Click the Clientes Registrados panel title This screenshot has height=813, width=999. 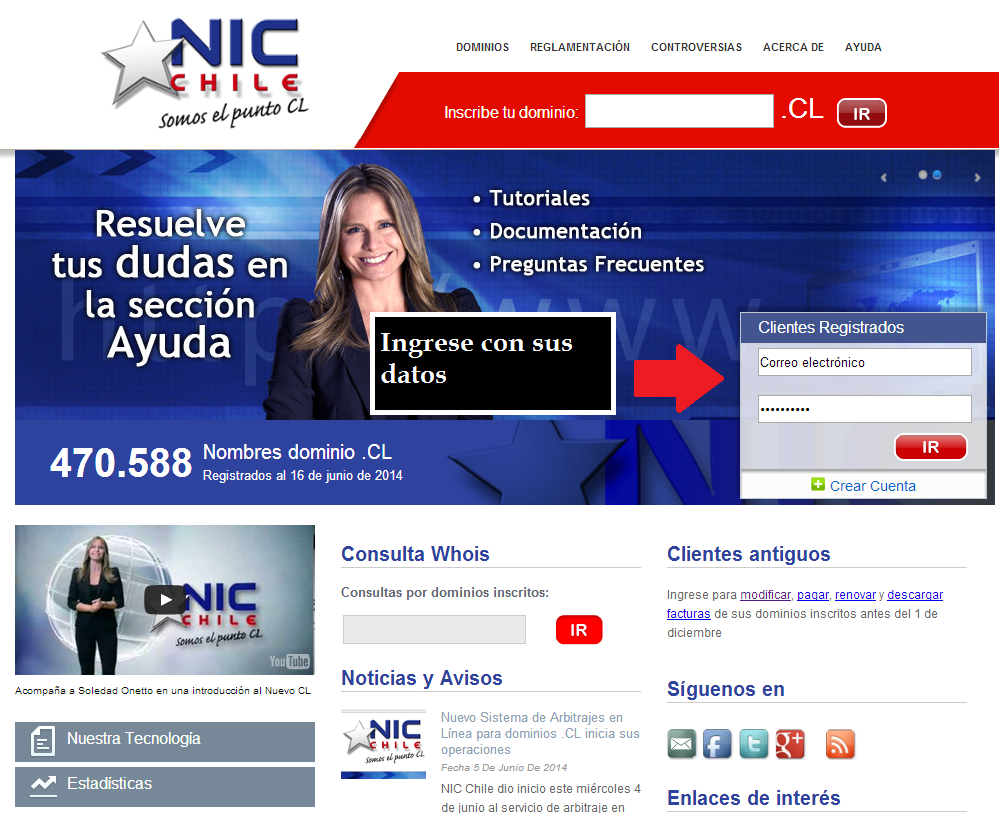[831, 327]
